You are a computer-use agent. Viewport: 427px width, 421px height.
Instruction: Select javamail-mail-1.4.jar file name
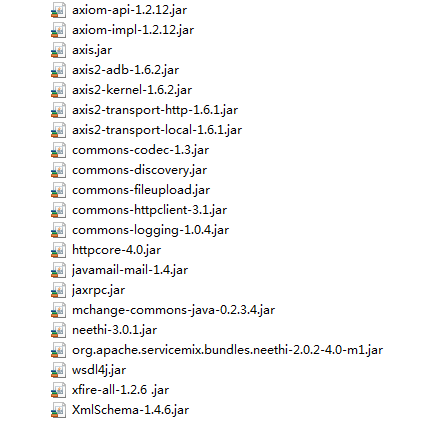coord(130,270)
